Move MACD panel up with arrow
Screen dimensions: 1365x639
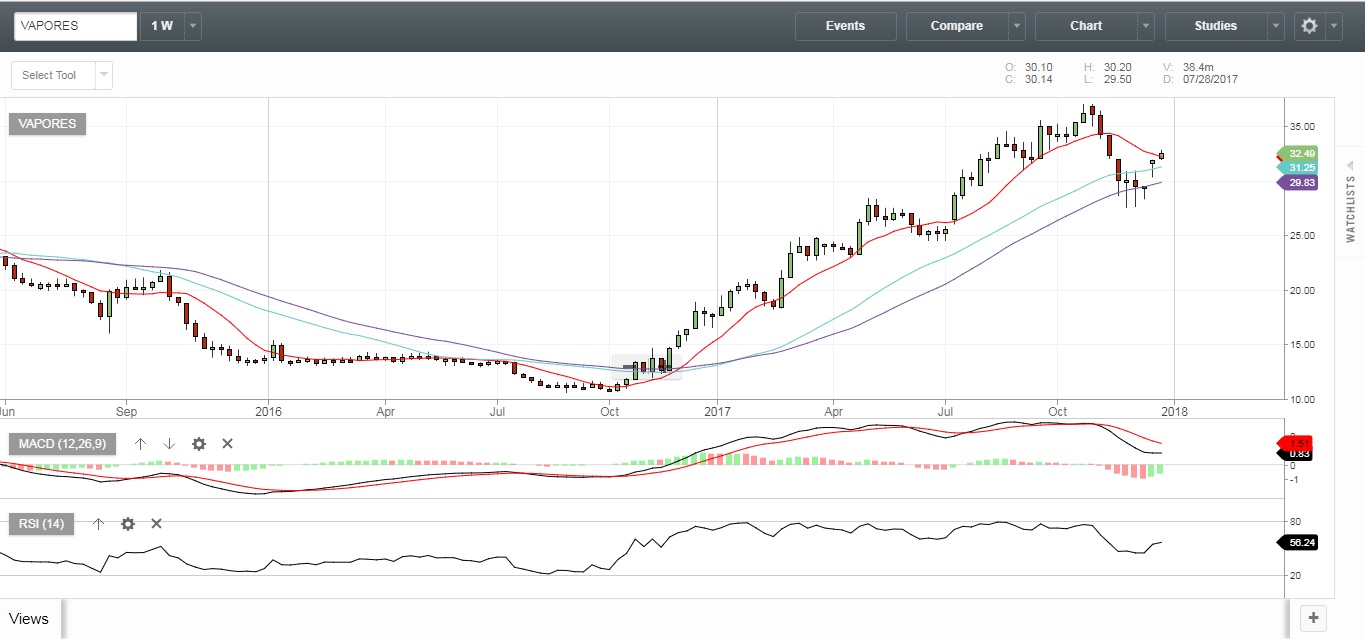coord(141,444)
